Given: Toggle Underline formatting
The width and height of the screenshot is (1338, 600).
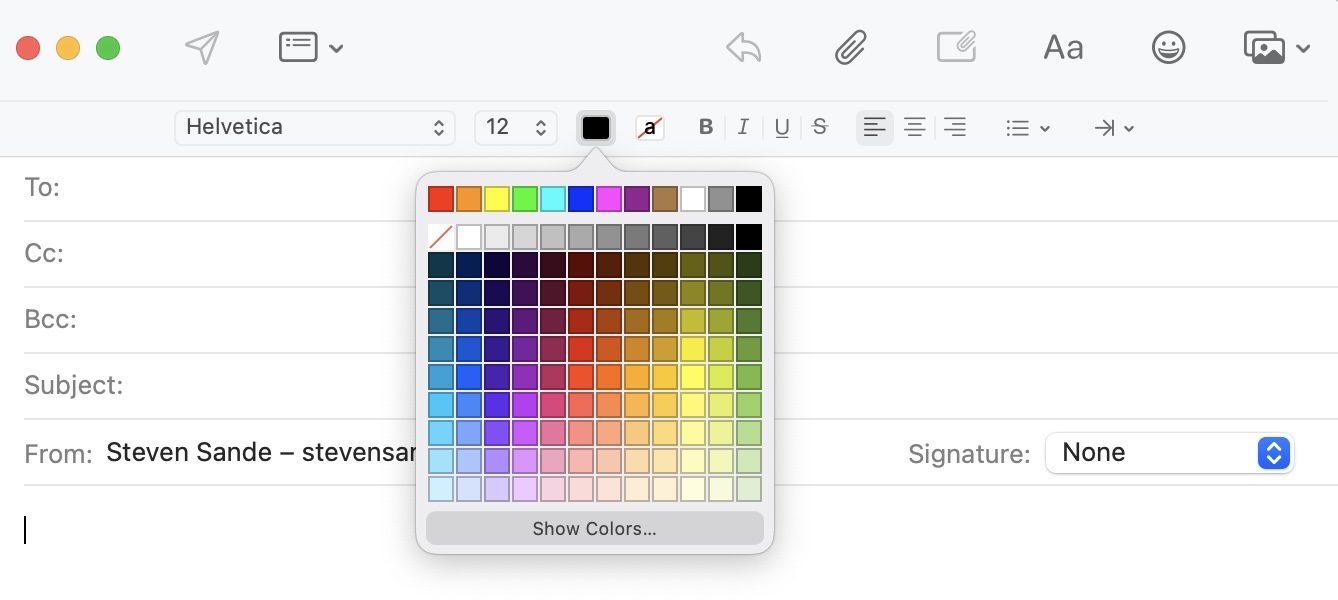Looking at the screenshot, I should coord(782,127).
